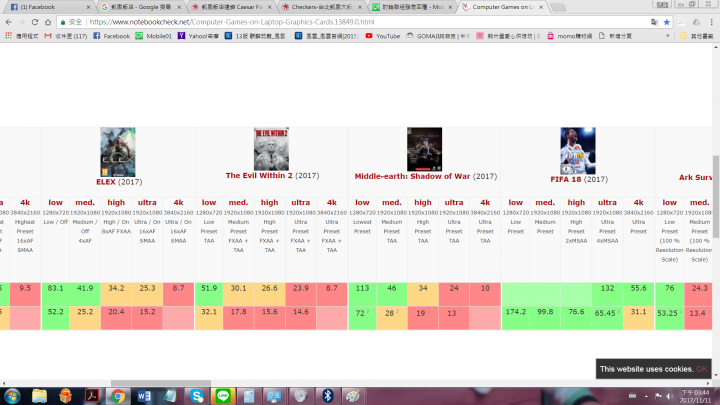
Task: Open the momo shopping bookmark
Action: pos(569,36)
